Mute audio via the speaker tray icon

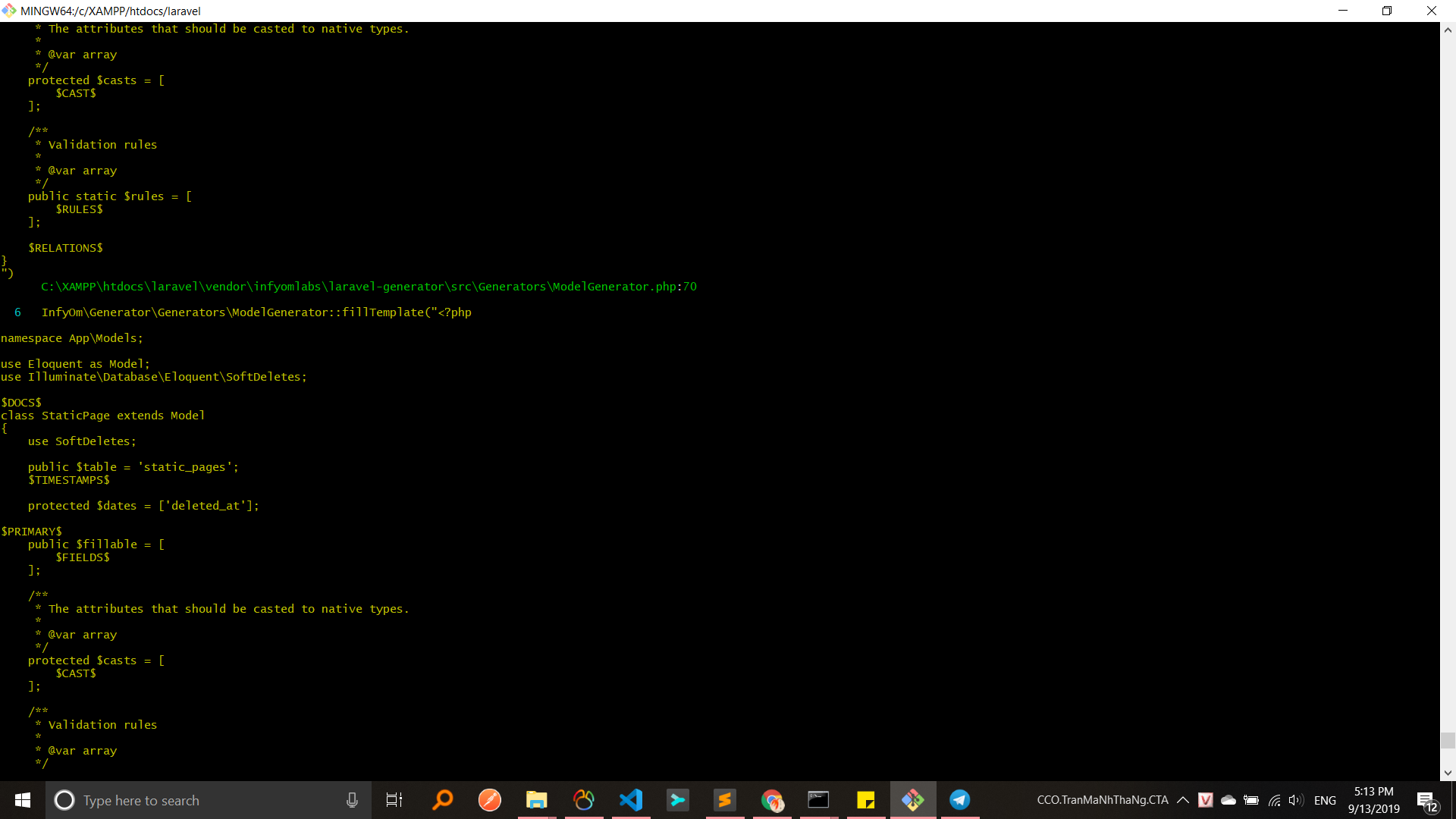pyautogui.click(x=1295, y=799)
